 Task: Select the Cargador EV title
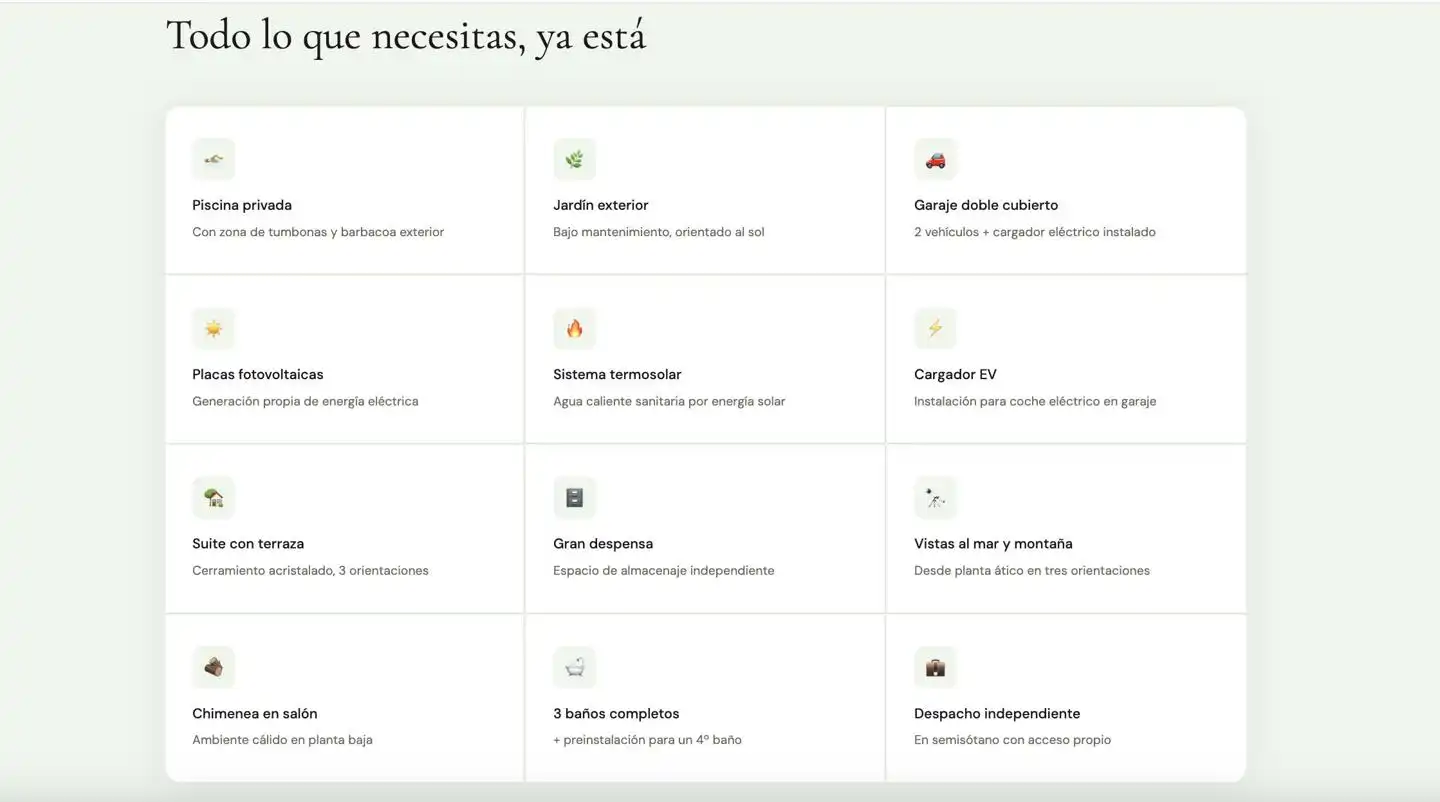tap(955, 374)
